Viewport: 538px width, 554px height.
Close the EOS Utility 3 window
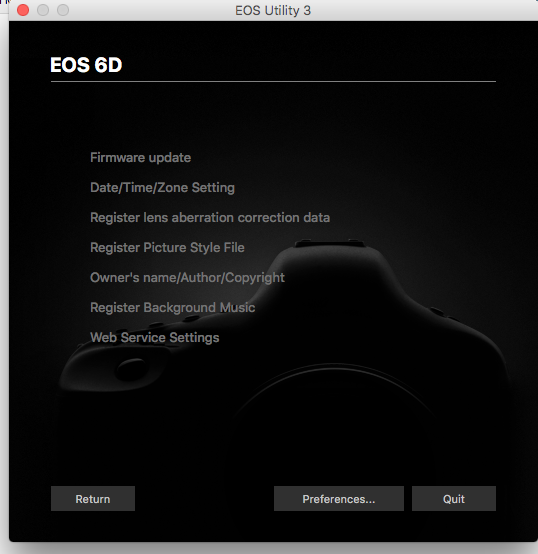(x=23, y=10)
